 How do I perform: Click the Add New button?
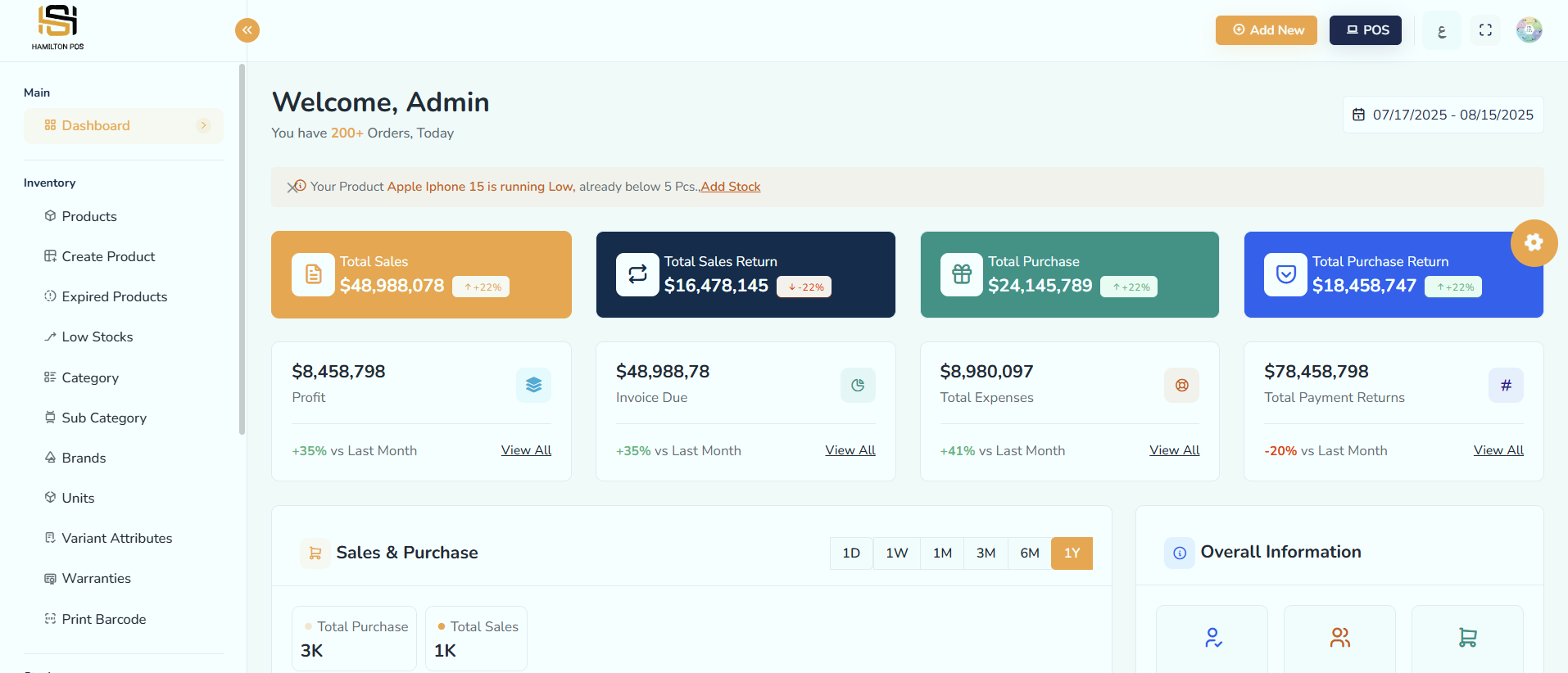tap(1266, 30)
